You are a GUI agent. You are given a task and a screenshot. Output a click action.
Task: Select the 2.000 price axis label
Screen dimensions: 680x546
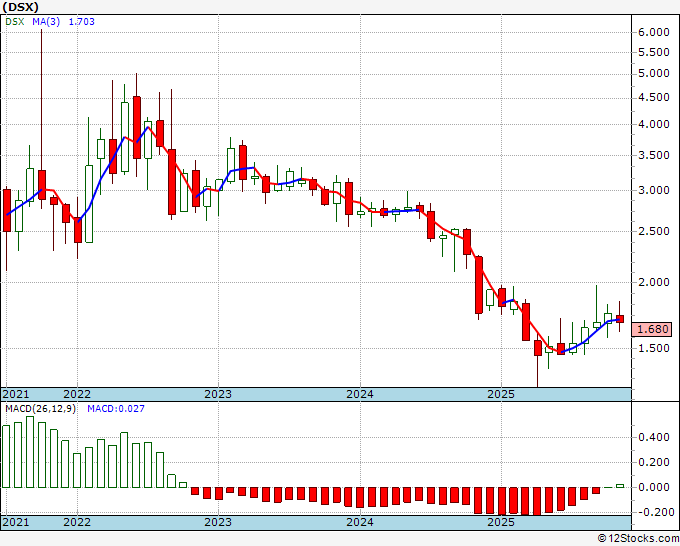654,282
